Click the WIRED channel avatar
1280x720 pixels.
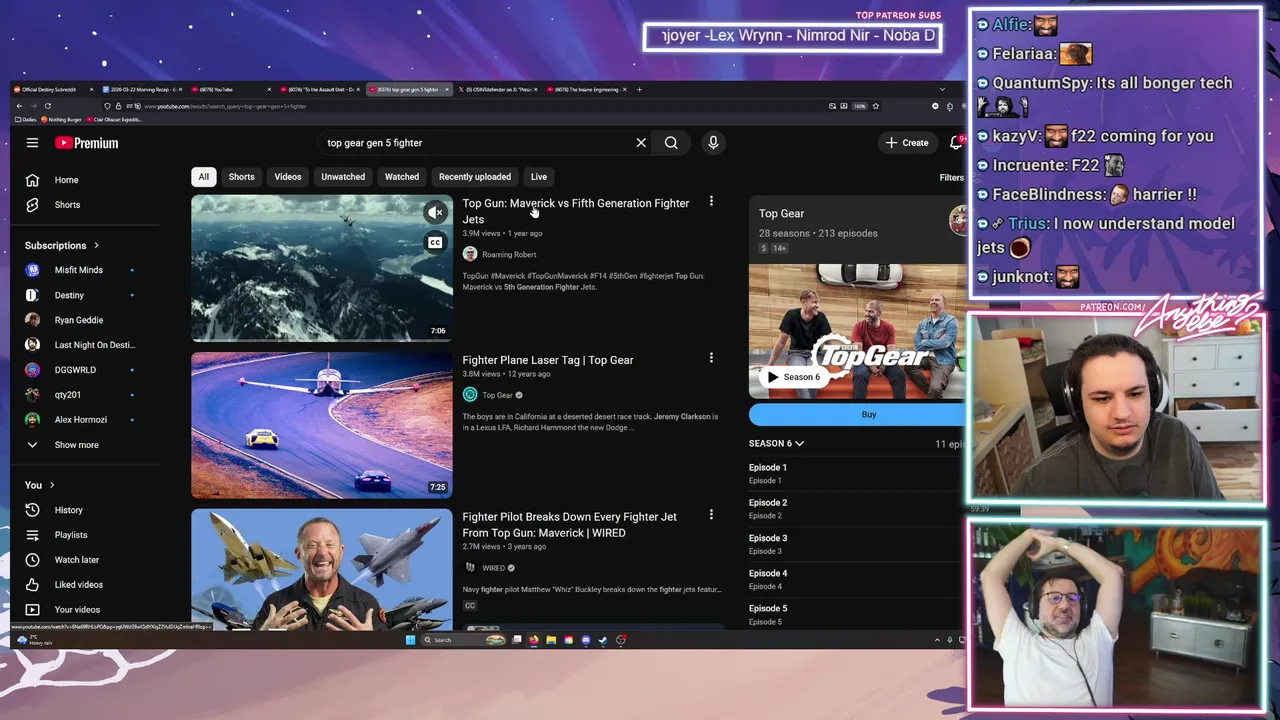(x=470, y=568)
